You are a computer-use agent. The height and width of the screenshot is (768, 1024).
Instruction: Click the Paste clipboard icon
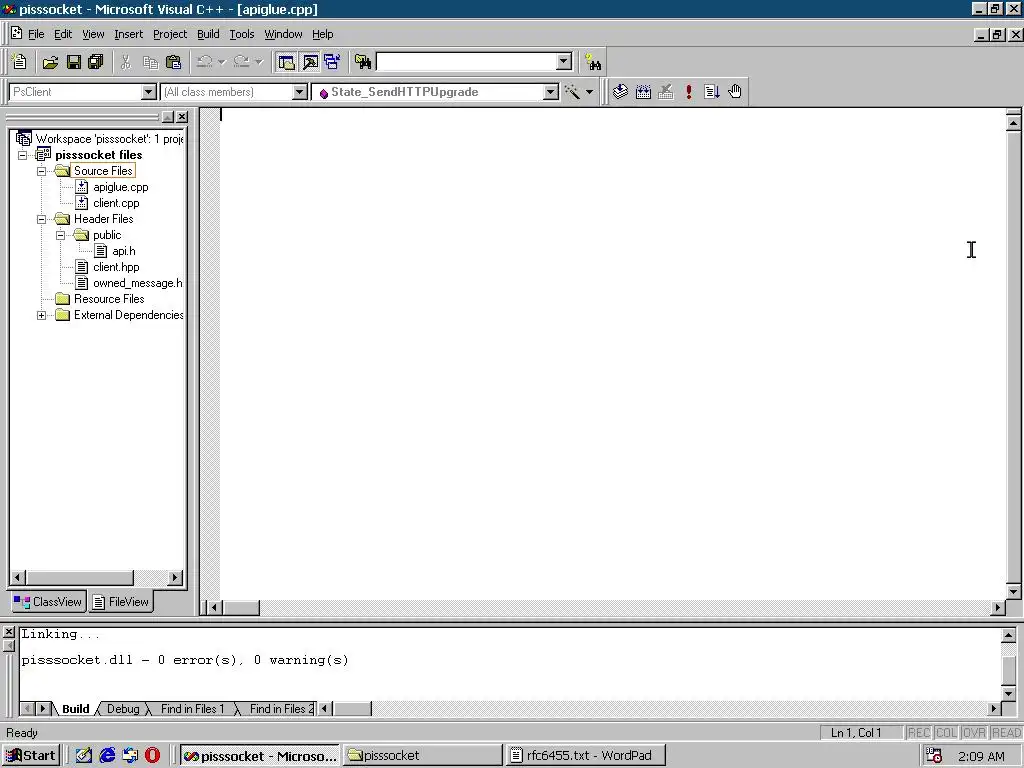click(x=174, y=62)
